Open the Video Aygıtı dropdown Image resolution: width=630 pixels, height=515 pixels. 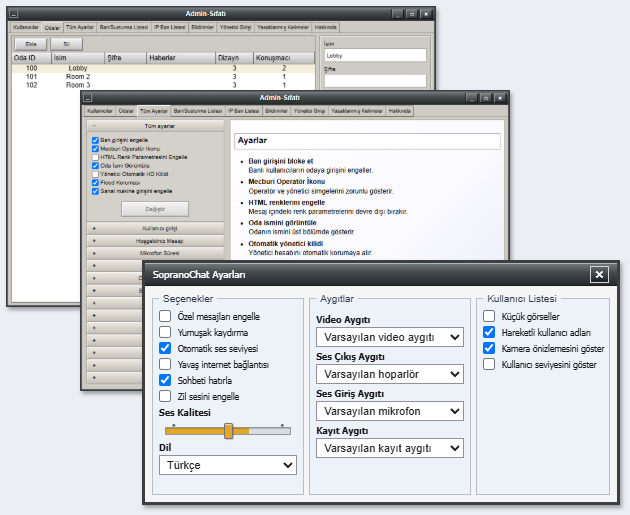pyautogui.click(x=390, y=337)
